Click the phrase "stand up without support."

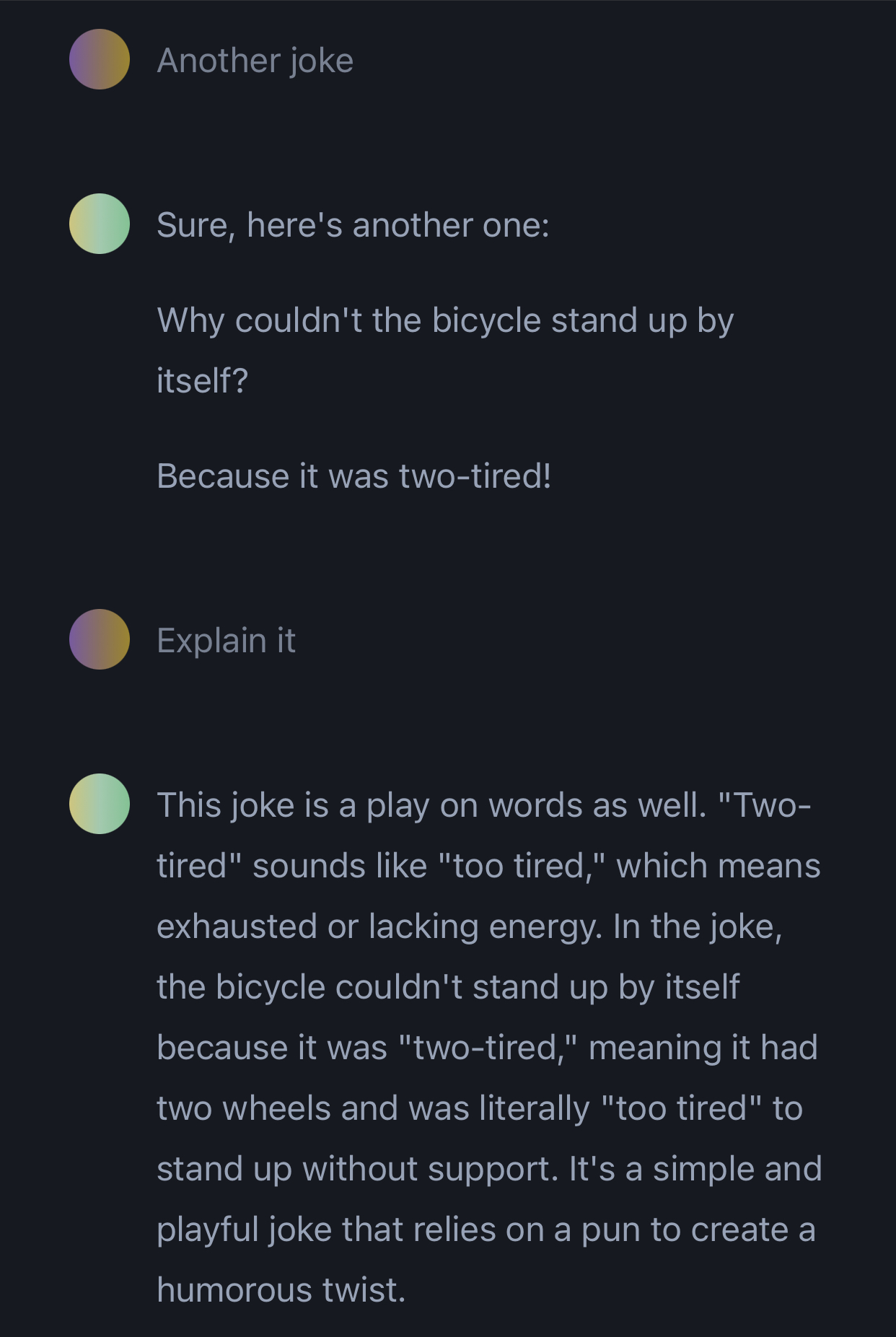357,1169
